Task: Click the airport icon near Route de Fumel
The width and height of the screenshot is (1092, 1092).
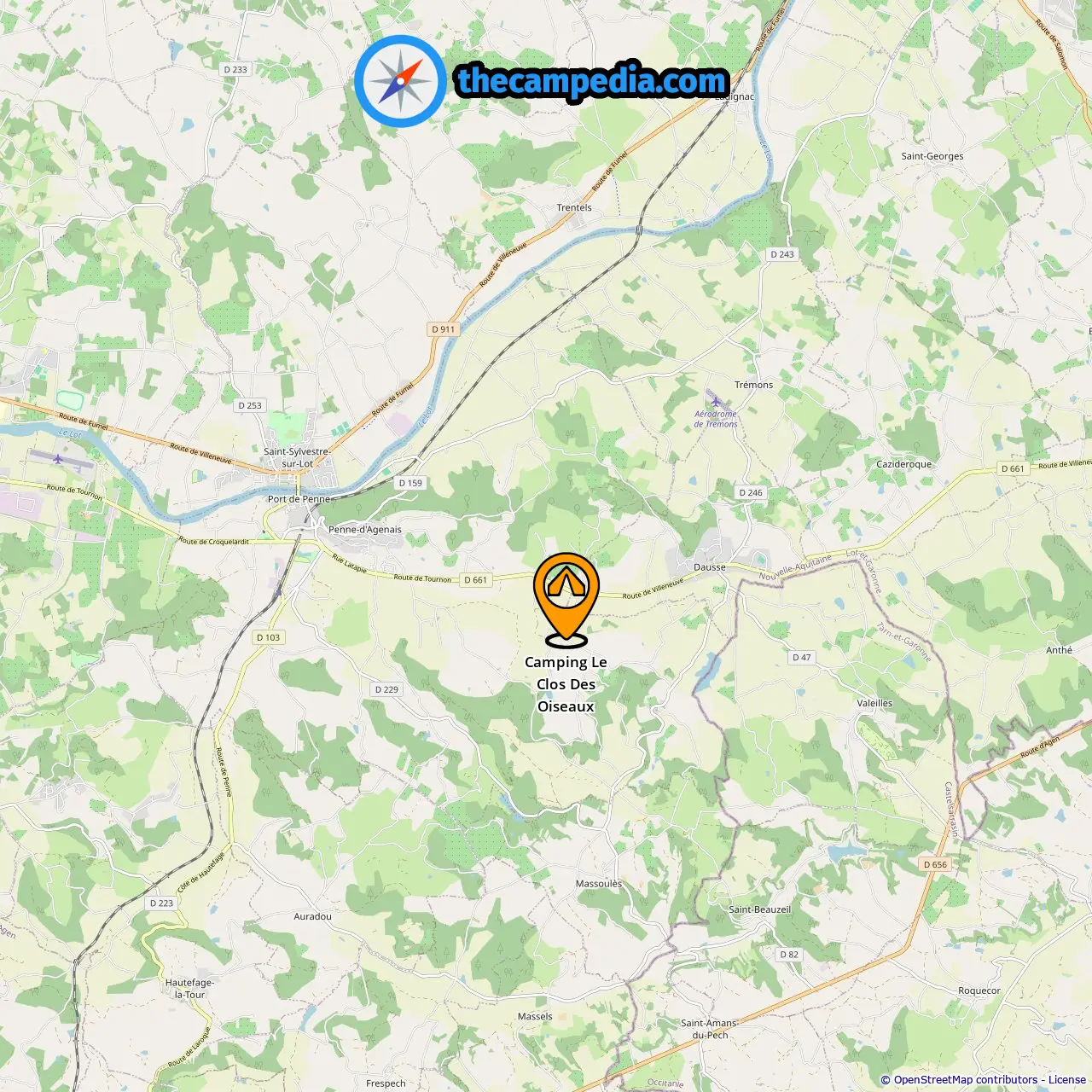Action: click(x=57, y=459)
